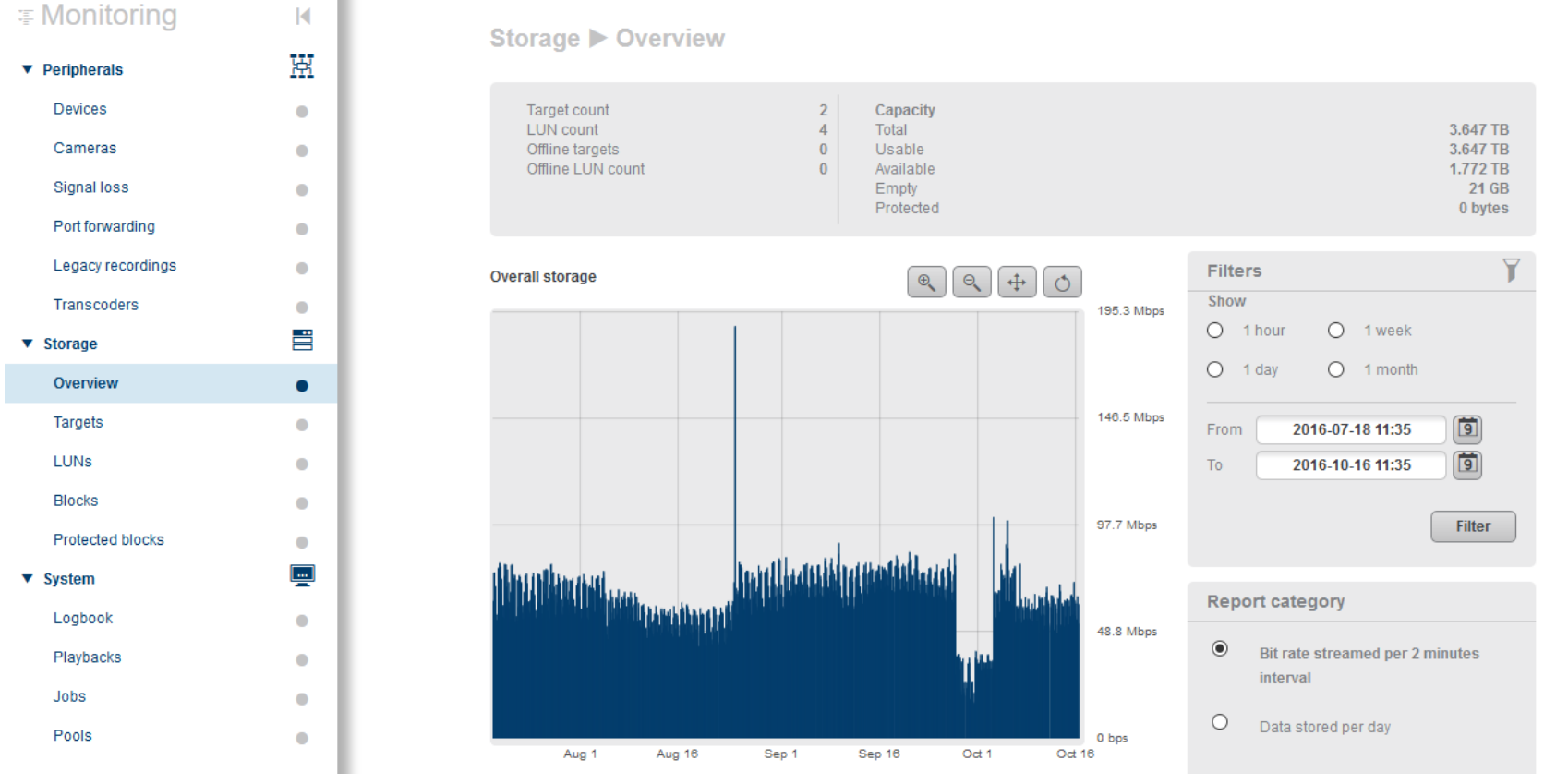The height and width of the screenshot is (784, 1544).
Task: Open the To date calendar picker
Action: (x=1467, y=464)
